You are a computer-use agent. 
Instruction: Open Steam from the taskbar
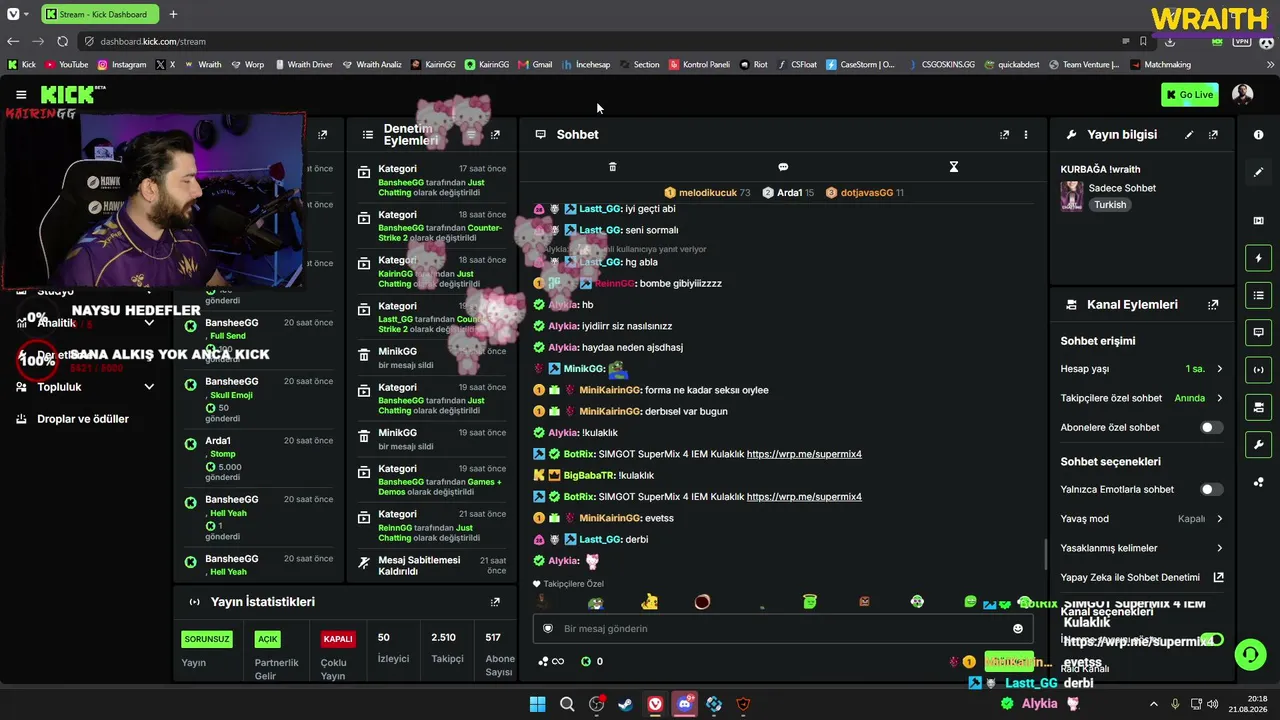(625, 704)
